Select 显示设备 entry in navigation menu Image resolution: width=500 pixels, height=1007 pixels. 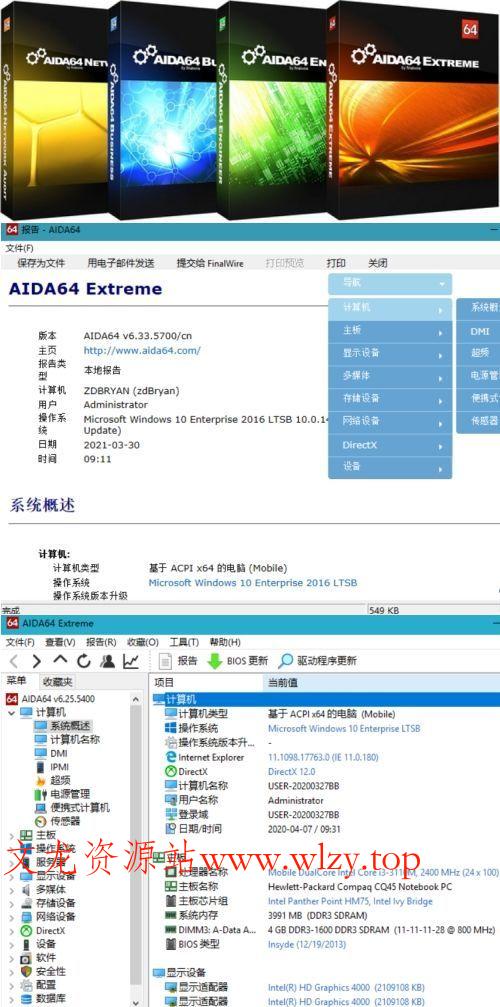(390, 354)
